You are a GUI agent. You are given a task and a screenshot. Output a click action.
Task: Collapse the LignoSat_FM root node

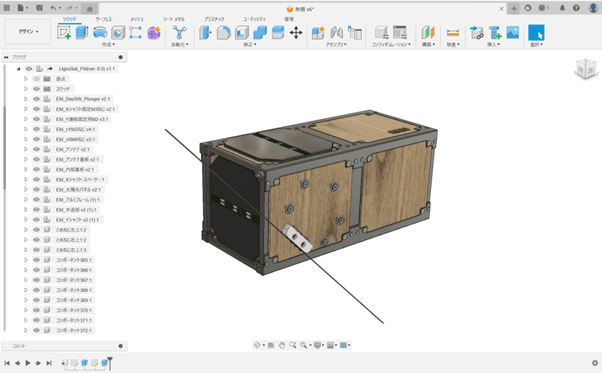pos(18,69)
